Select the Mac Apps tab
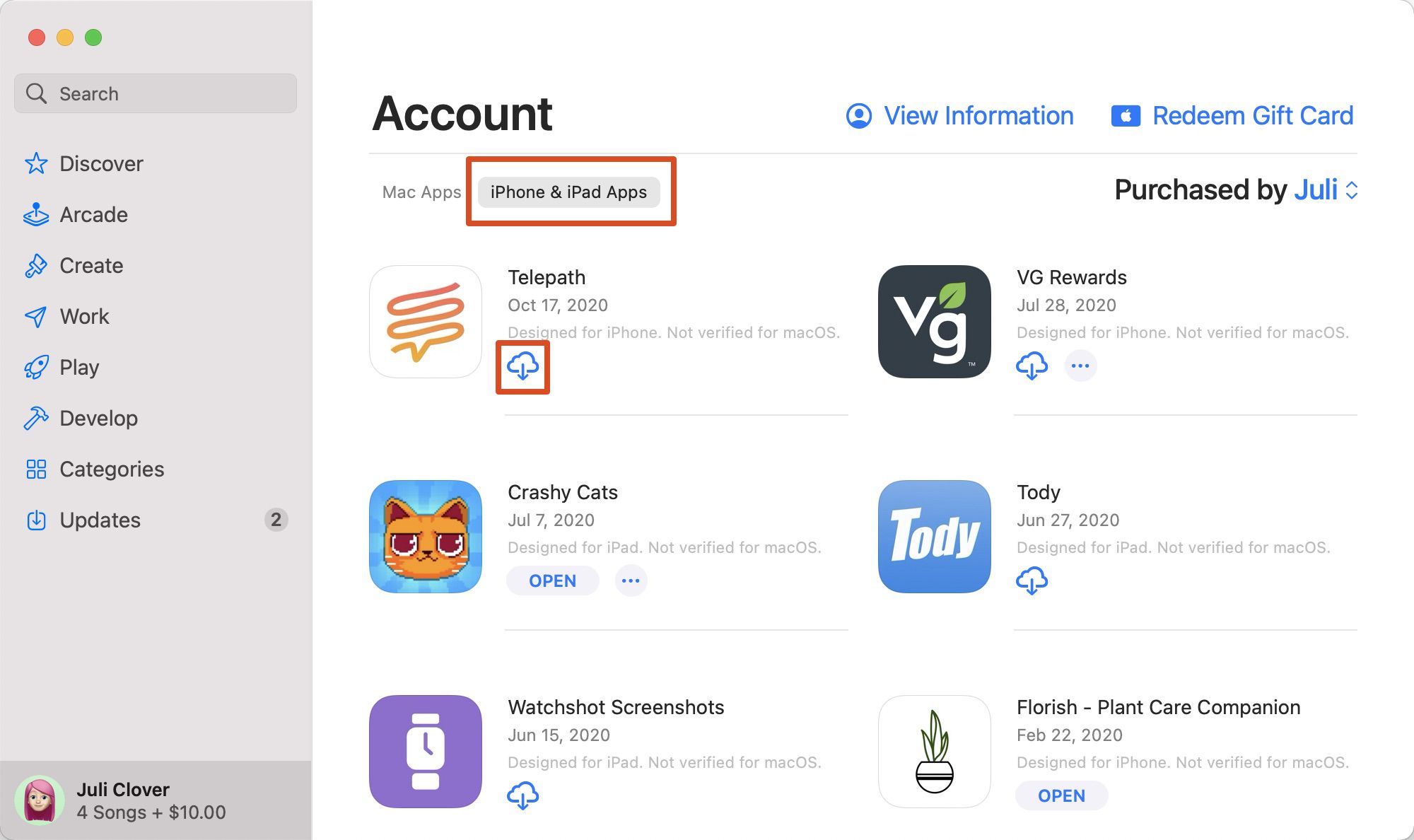Image resolution: width=1414 pixels, height=840 pixels. pos(420,191)
